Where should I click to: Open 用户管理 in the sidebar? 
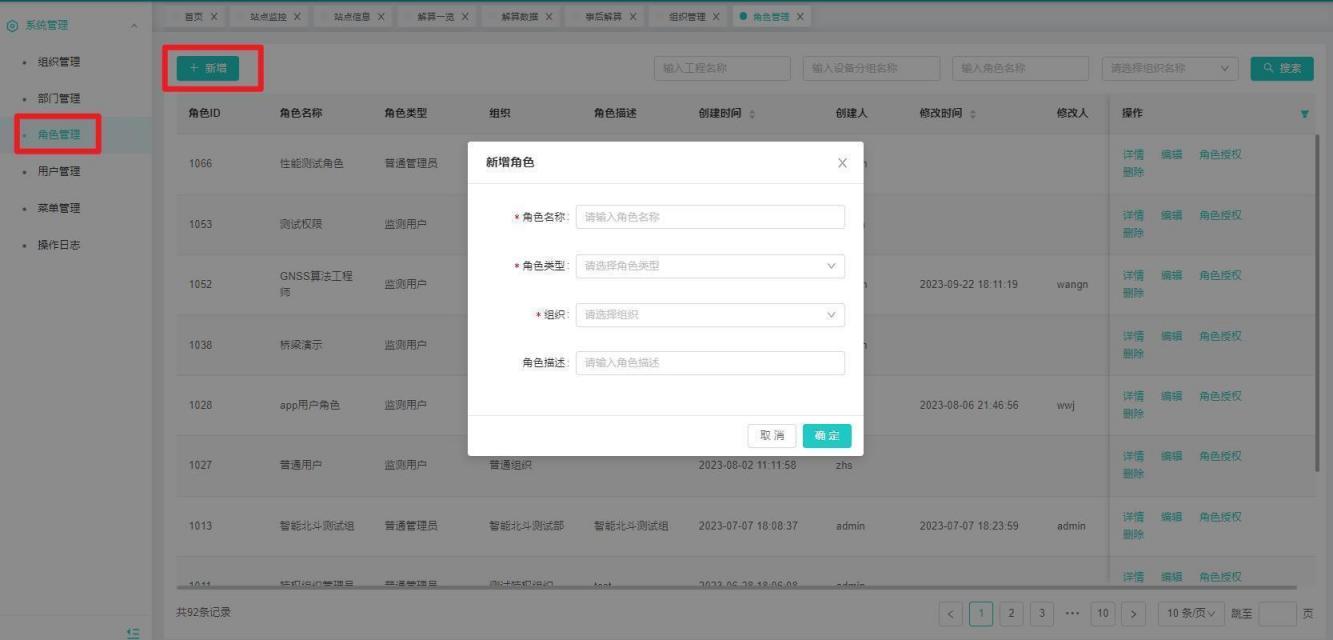tap(59, 171)
